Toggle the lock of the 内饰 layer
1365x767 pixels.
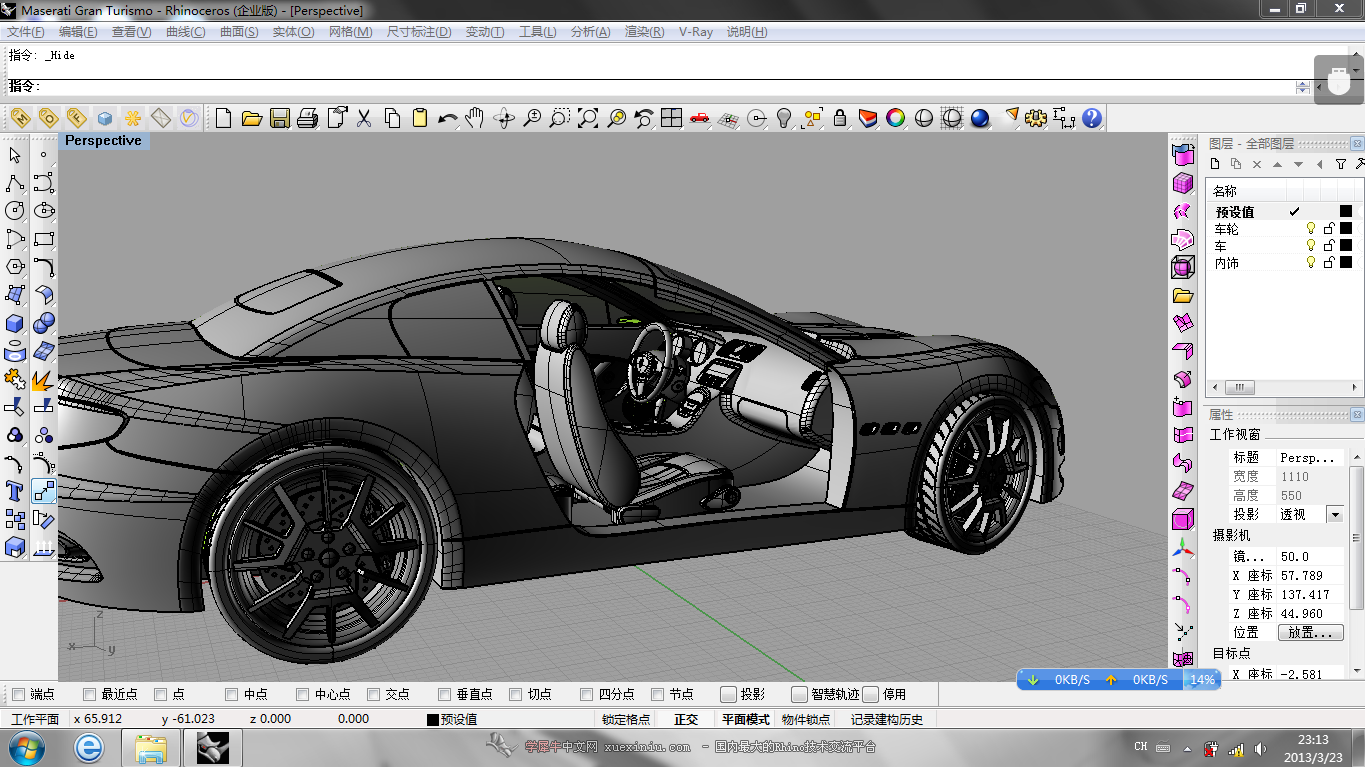coord(1329,263)
